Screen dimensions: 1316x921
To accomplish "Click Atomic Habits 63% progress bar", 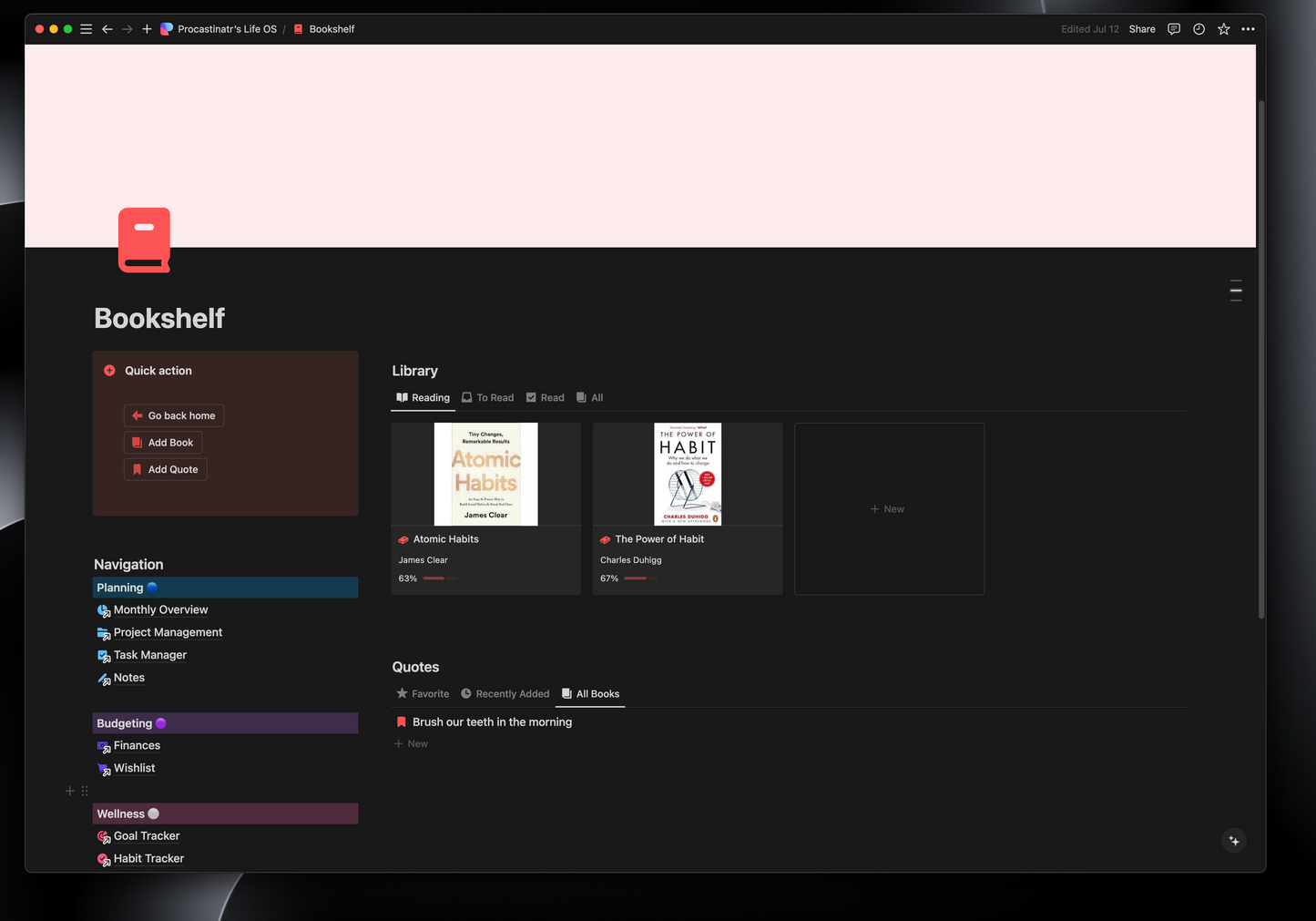I will 439,578.
